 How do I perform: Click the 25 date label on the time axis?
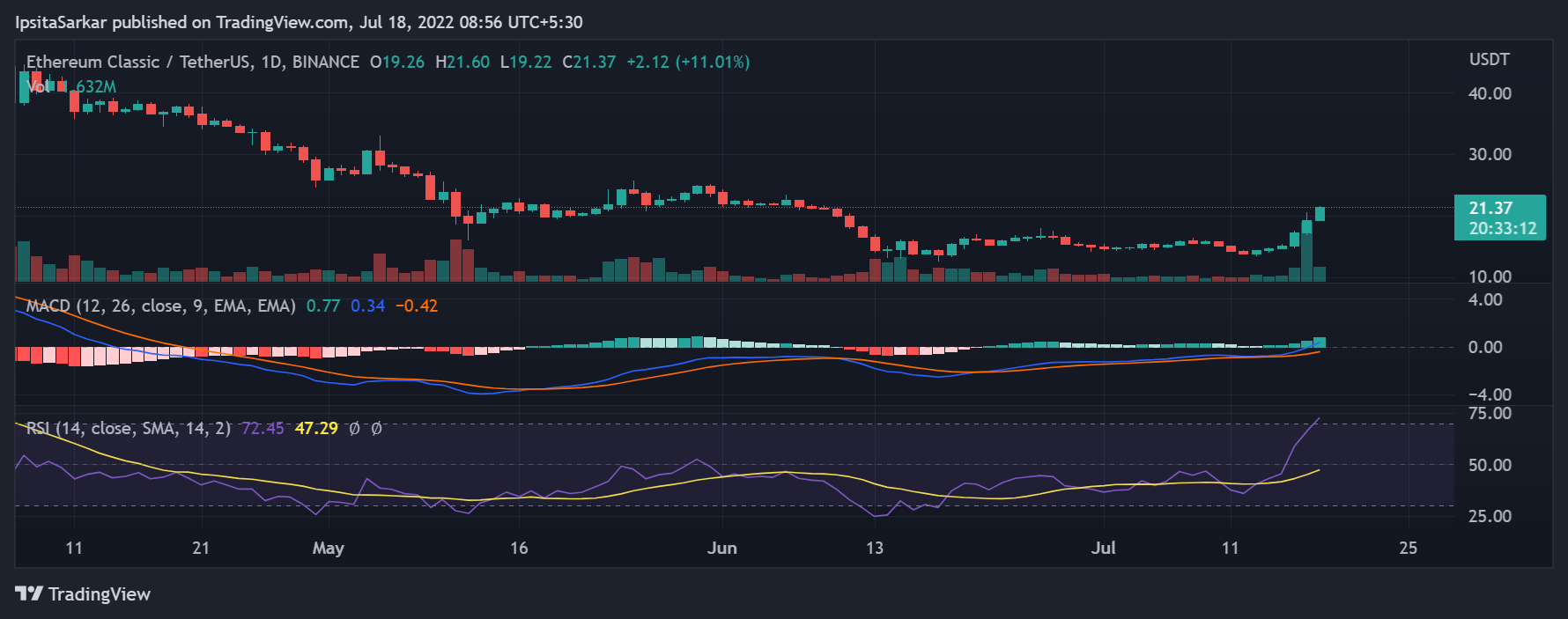[1409, 548]
